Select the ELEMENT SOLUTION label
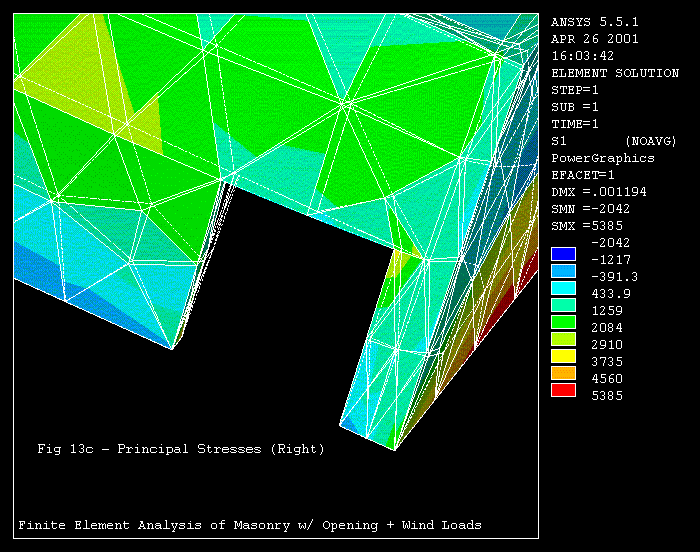This screenshot has height=552, width=700. coord(615,73)
